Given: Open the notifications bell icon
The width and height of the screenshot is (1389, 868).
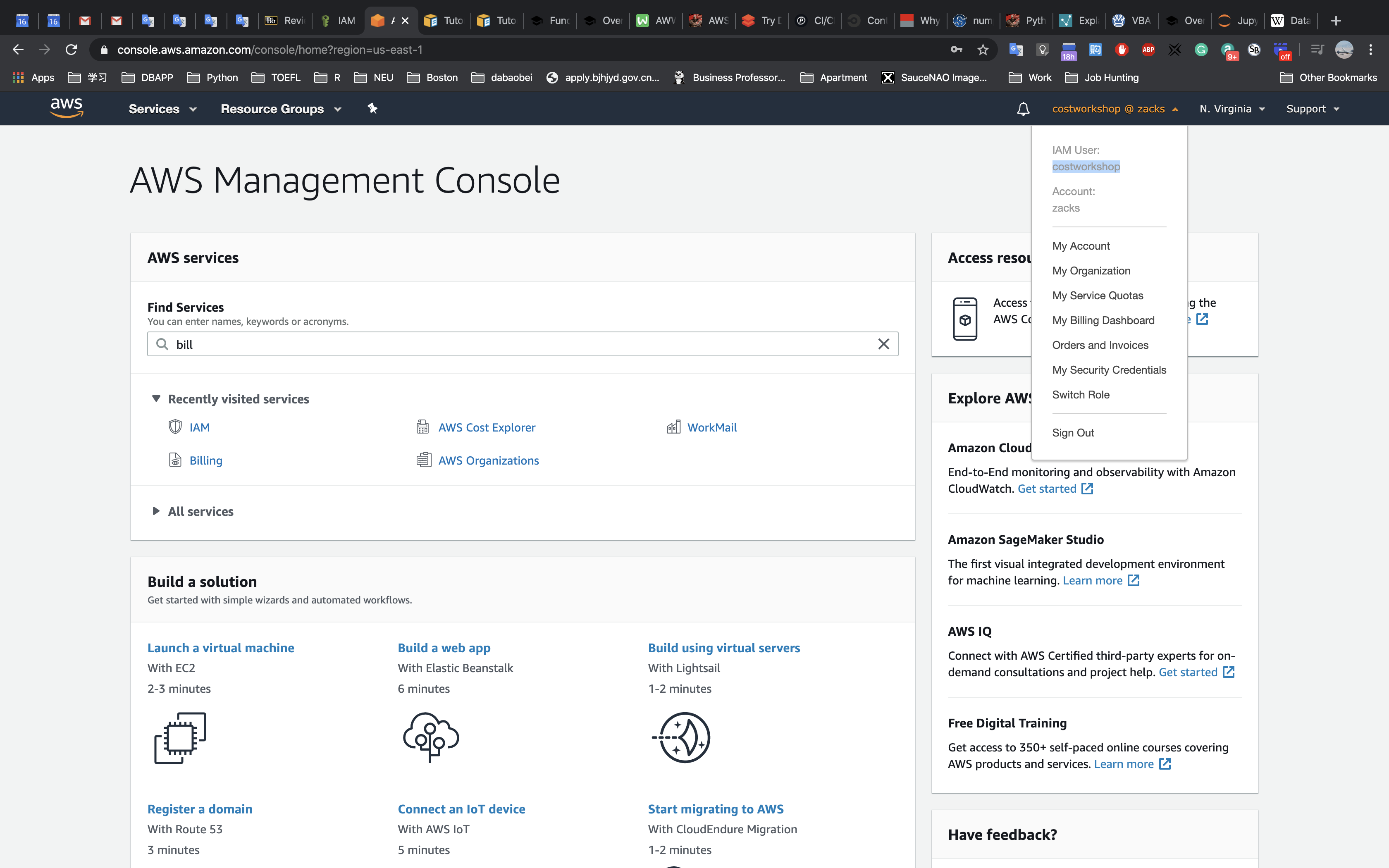Looking at the screenshot, I should (x=1023, y=108).
